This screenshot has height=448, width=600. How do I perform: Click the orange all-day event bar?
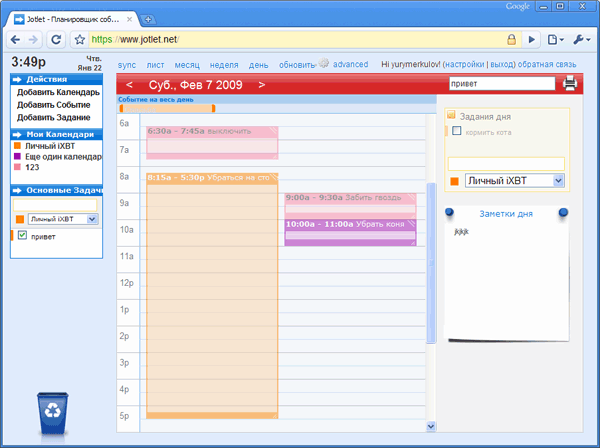click(x=167, y=109)
